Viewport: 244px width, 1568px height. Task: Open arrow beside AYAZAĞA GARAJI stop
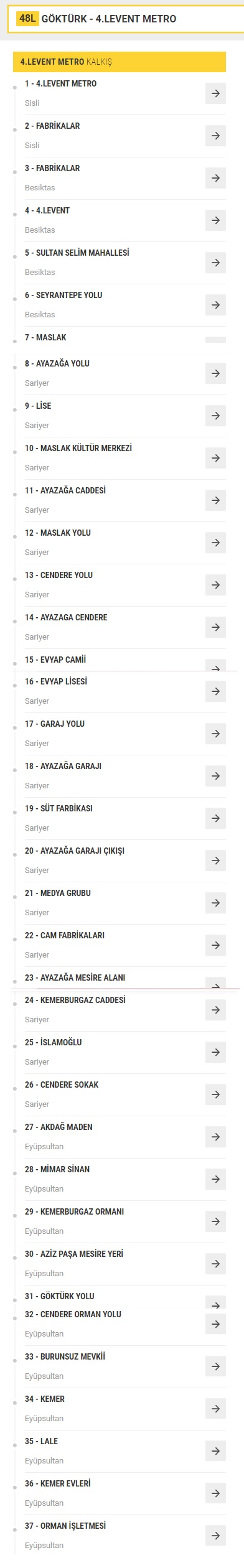[x=215, y=776]
